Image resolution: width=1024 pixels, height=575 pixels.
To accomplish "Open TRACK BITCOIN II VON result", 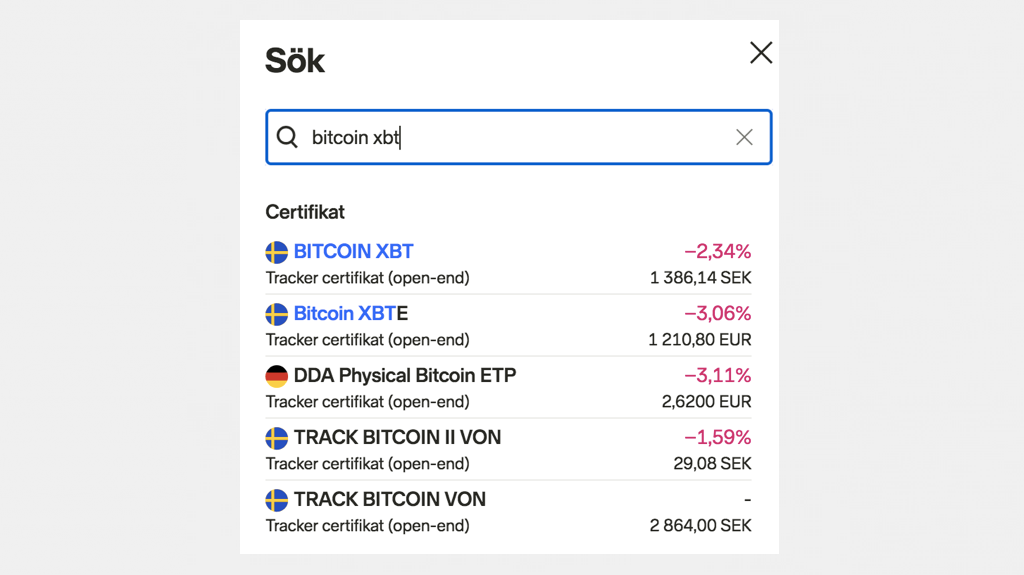I will [397, 437].
